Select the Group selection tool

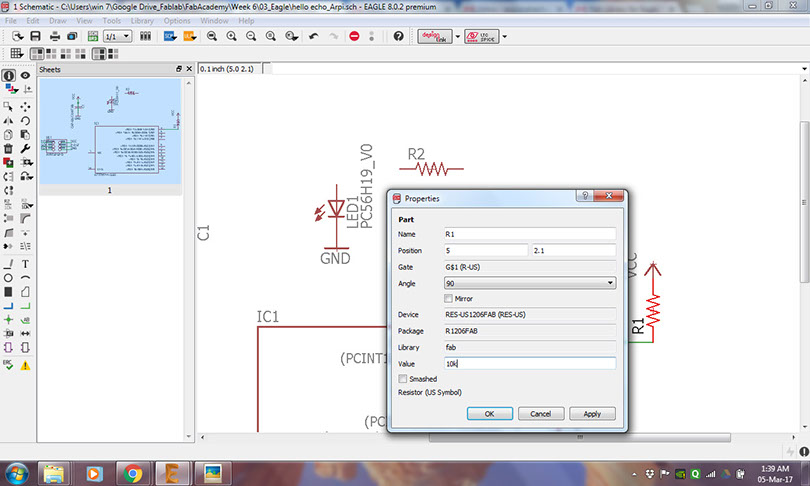point(8,107)
